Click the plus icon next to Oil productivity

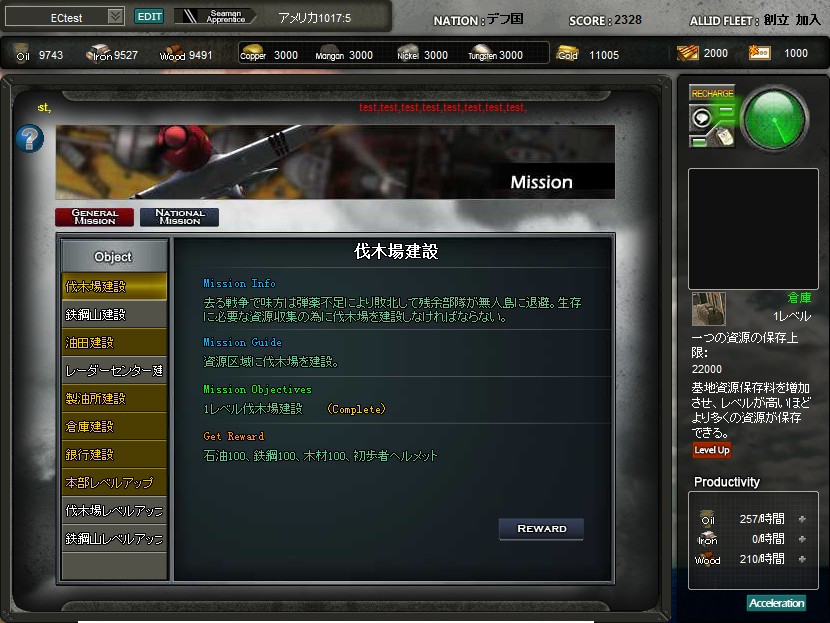(x=802, y=519)
